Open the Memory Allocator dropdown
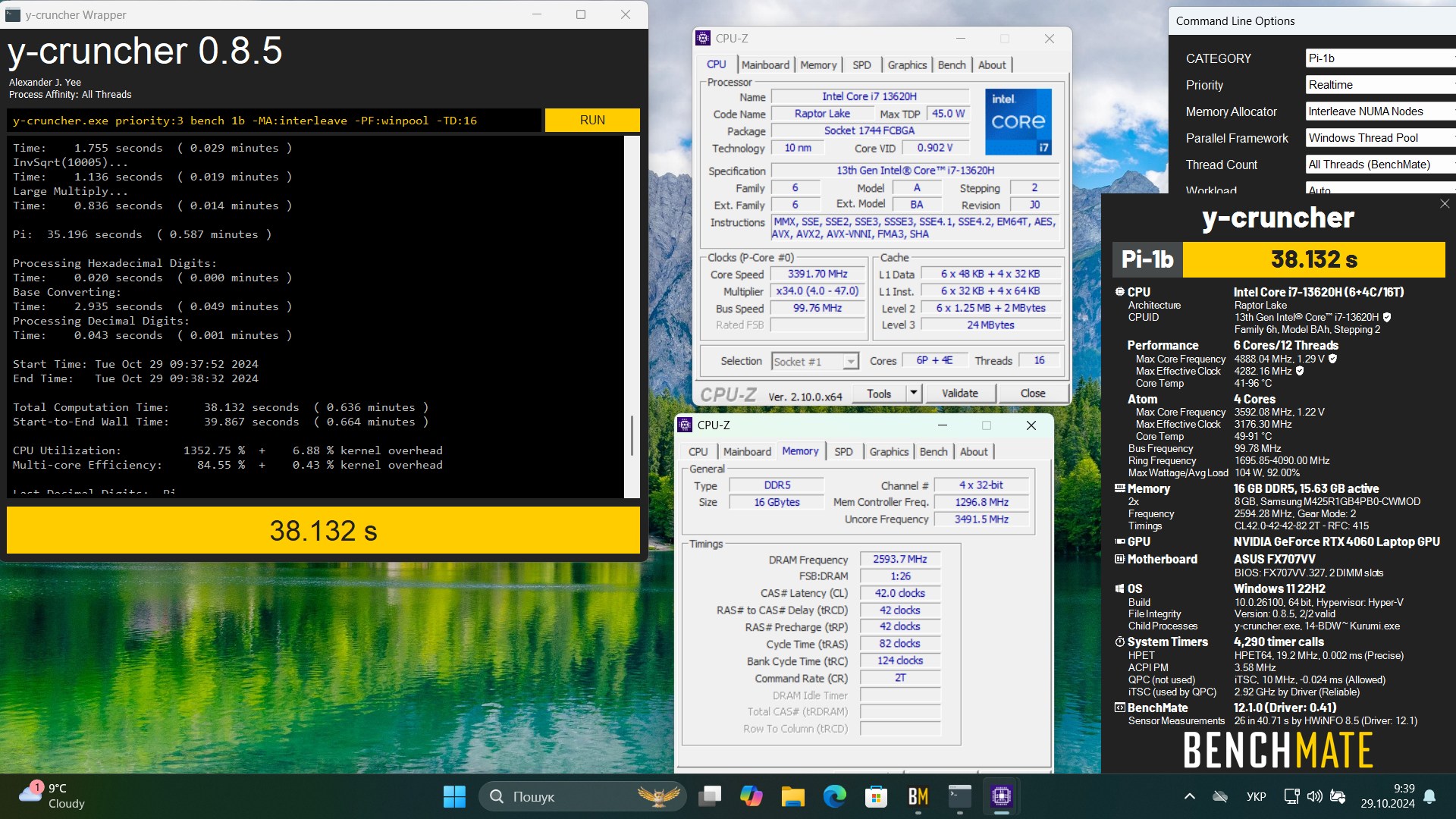This screenshot has width=1456, height=819. click(x=1380, y=111)
